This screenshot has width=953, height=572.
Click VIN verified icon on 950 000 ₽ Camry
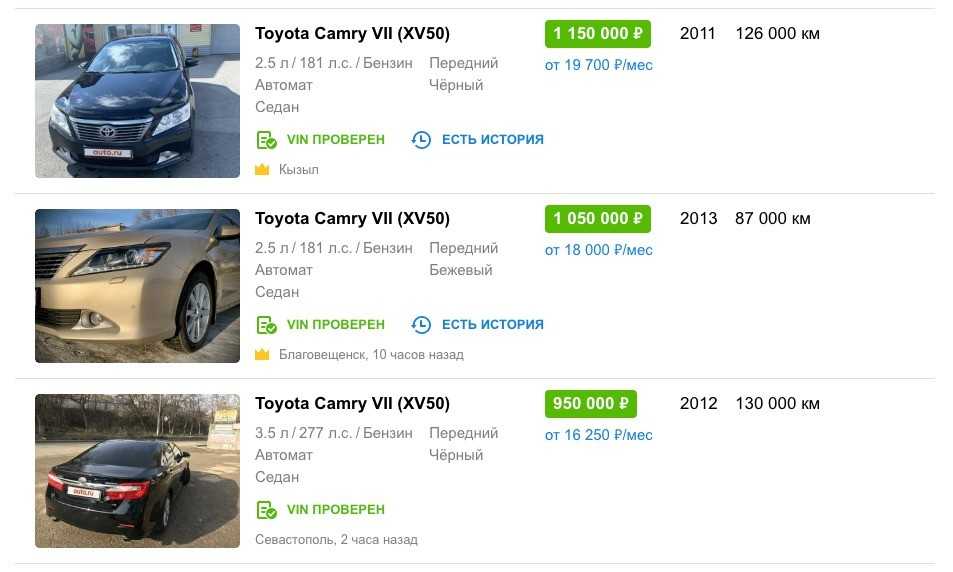266,510
